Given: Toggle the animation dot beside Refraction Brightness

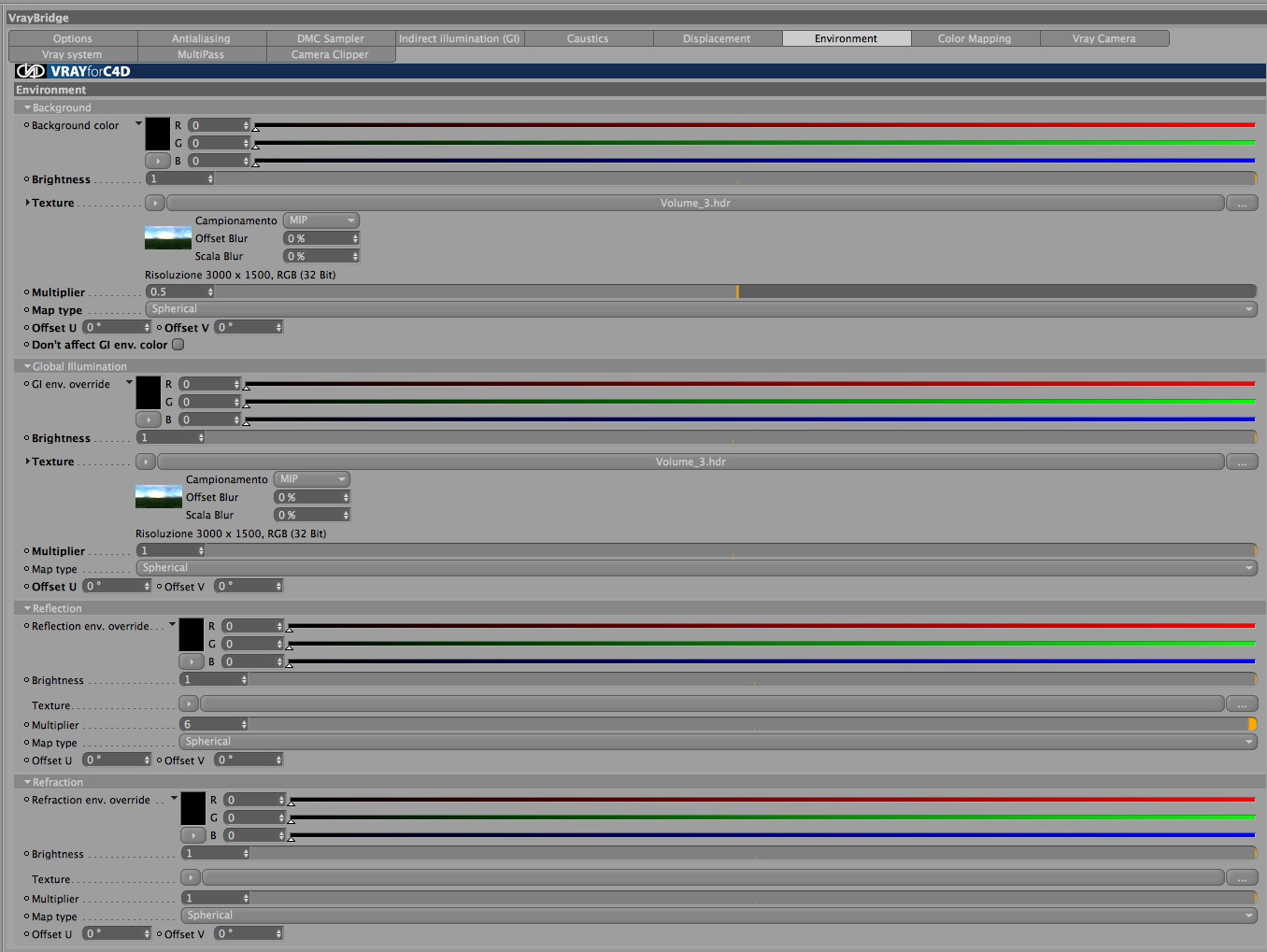Looking at the screenshot, I should tap(26, 853).
